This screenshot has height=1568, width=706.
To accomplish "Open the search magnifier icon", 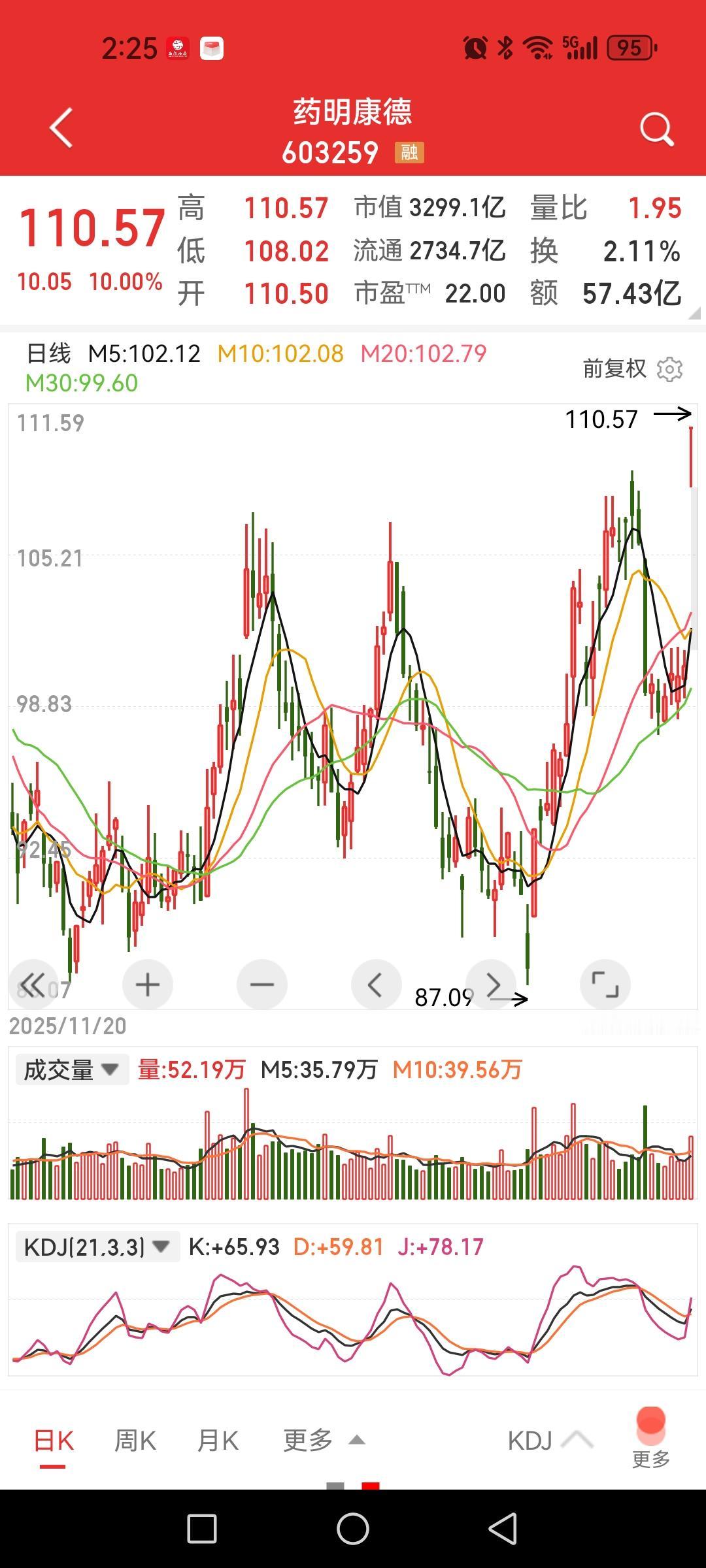I will click(656, 129).
